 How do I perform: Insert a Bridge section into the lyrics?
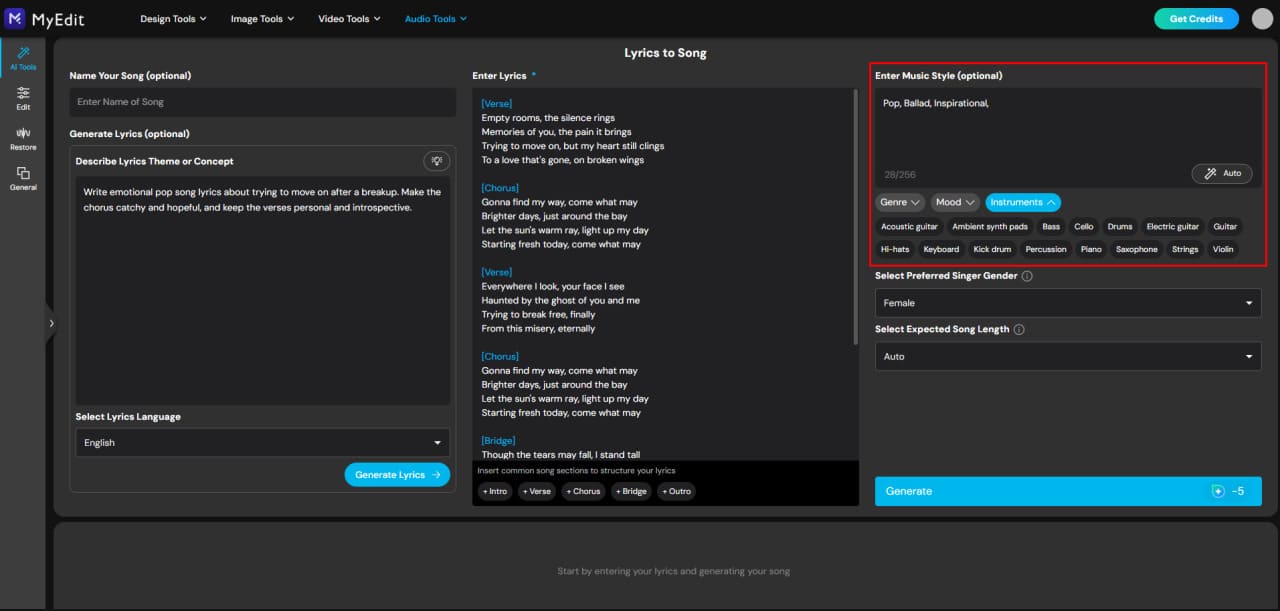click(x=630, y=491)
